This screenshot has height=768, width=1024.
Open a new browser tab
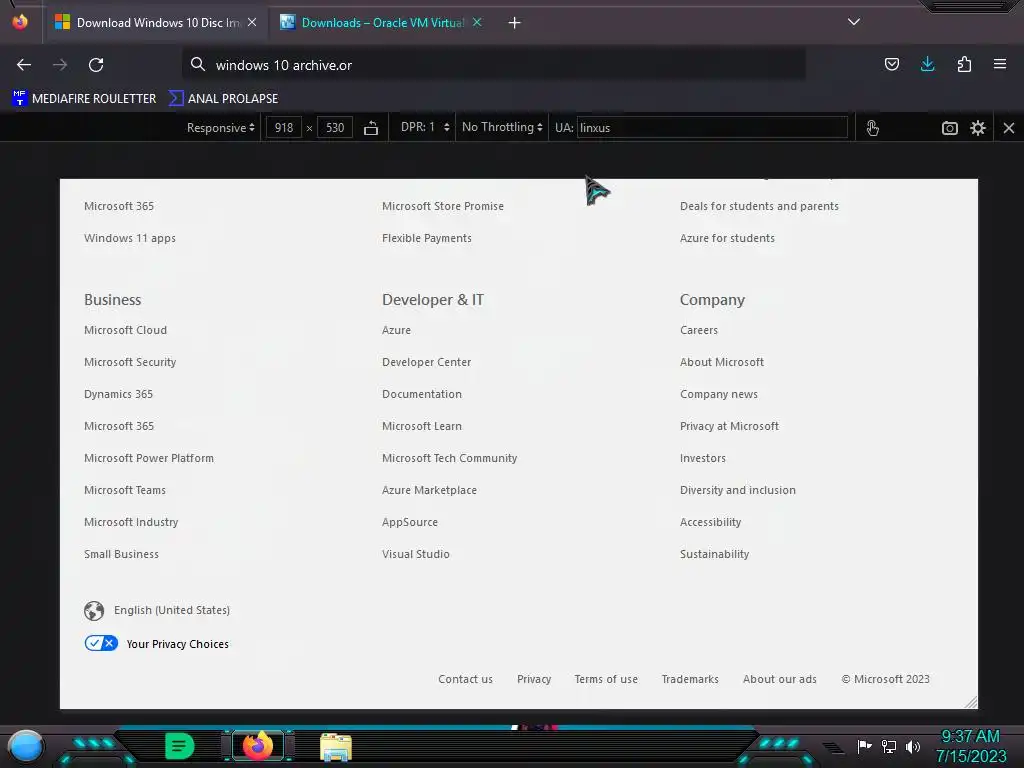[515, 23]
